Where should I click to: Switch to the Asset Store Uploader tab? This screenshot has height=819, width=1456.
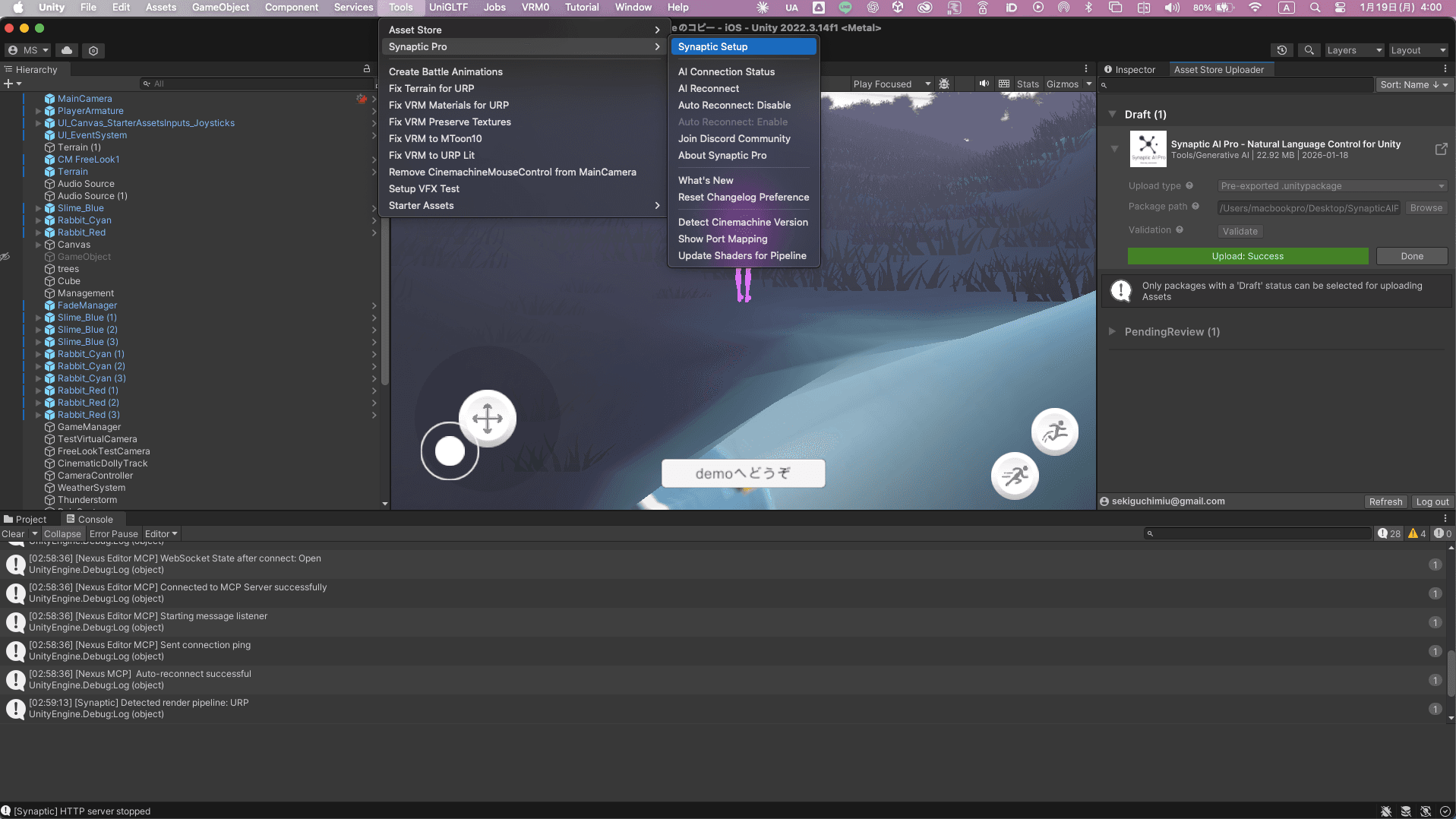[x=1221, y=69]
